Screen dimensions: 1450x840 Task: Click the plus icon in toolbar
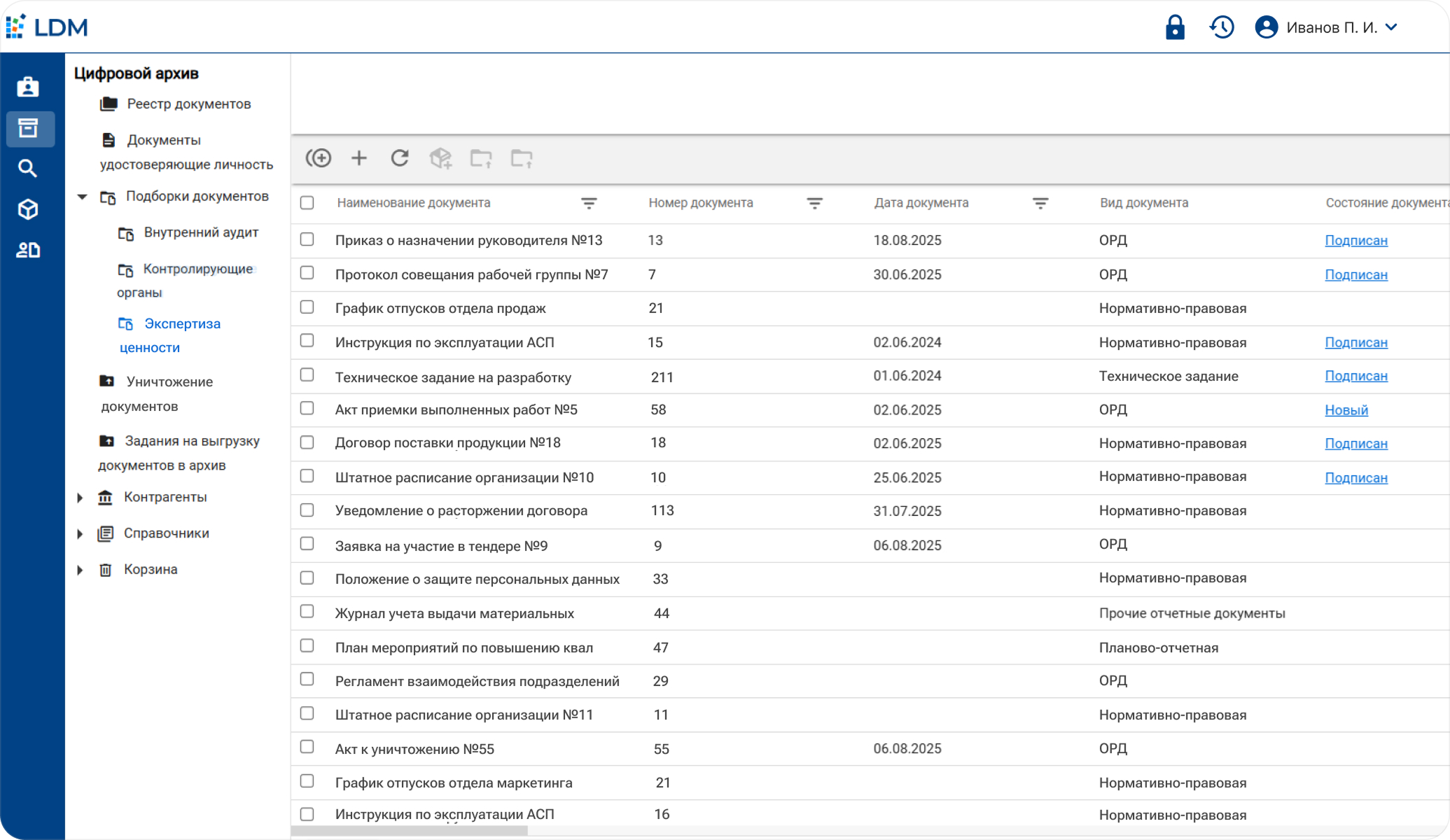359,158
